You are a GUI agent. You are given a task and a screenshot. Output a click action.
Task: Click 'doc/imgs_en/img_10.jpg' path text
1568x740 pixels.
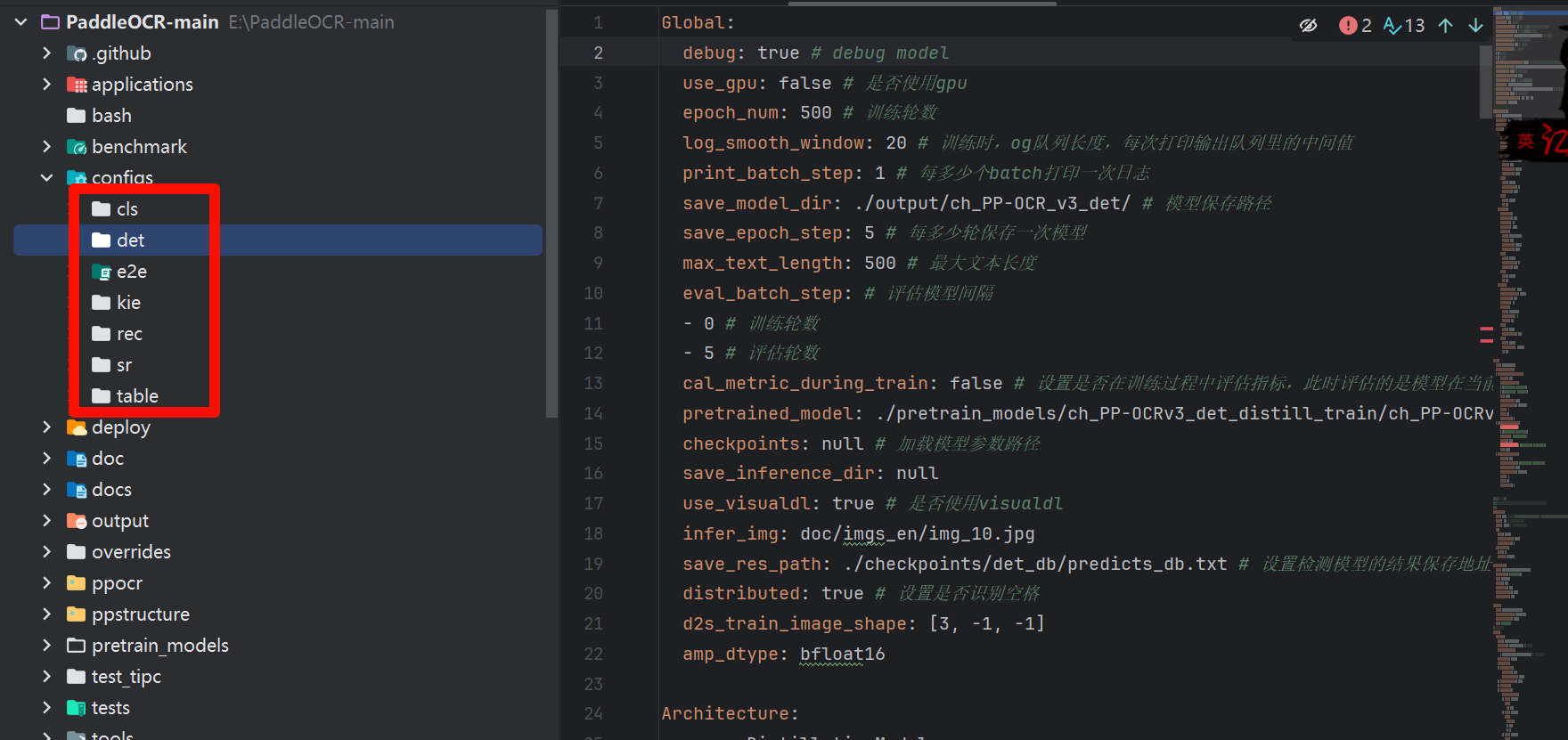point(918,533)
